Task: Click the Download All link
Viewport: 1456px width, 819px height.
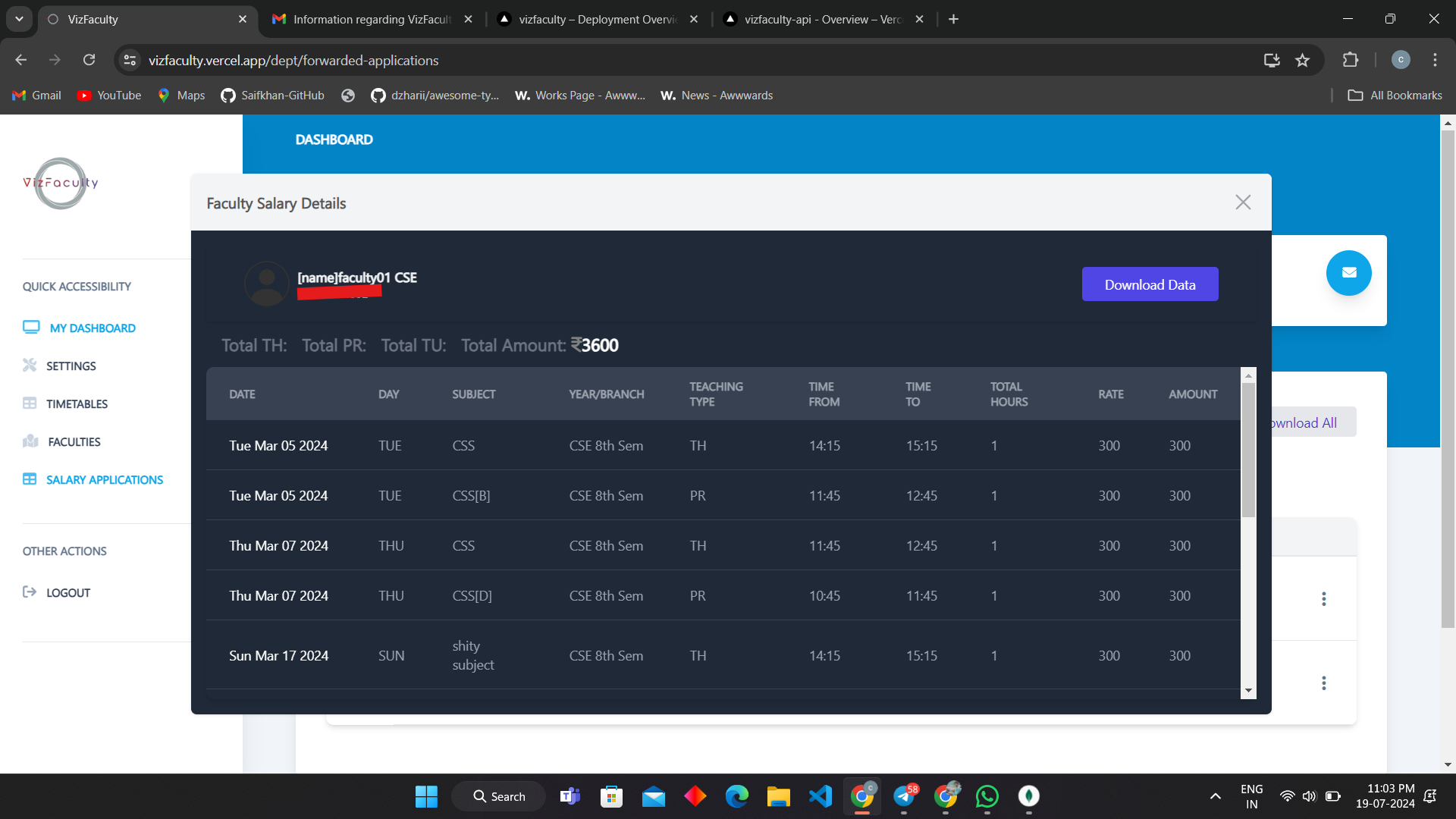Action: (x=1303, y=423)
